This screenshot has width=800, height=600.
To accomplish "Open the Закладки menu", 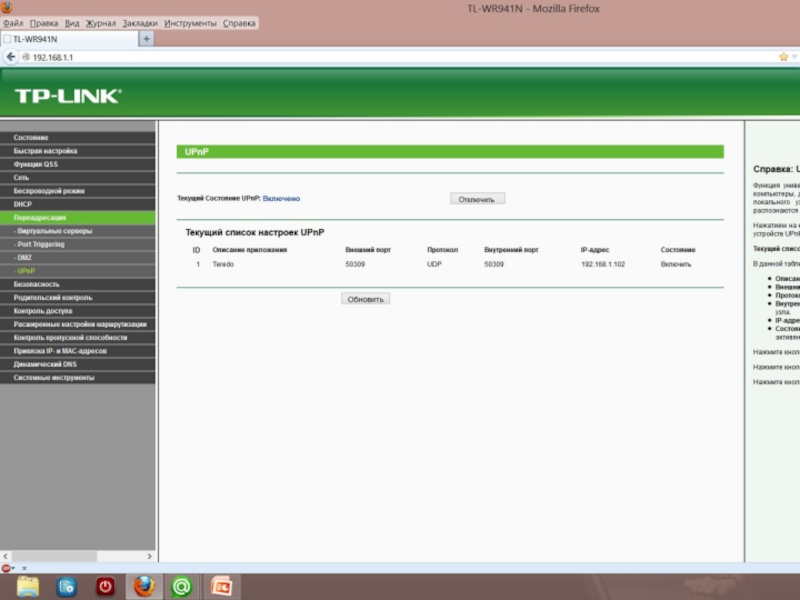I will click(139, 23).
